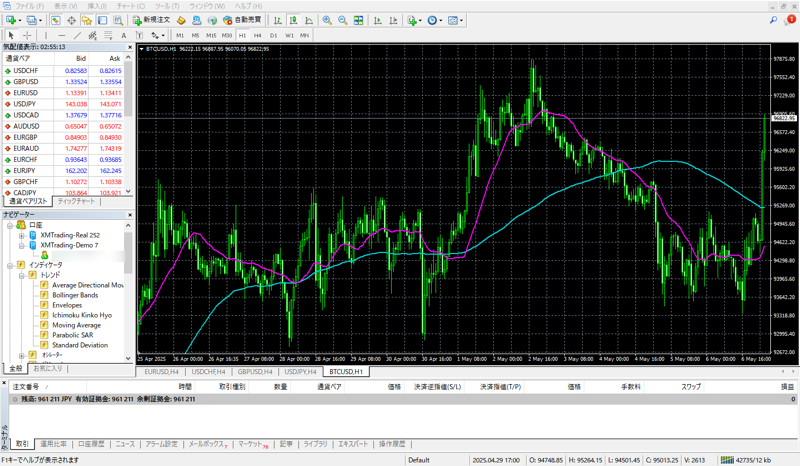The image size is (800, 466).
Task: Open the new chart toolbar icon
Action: 11,20
